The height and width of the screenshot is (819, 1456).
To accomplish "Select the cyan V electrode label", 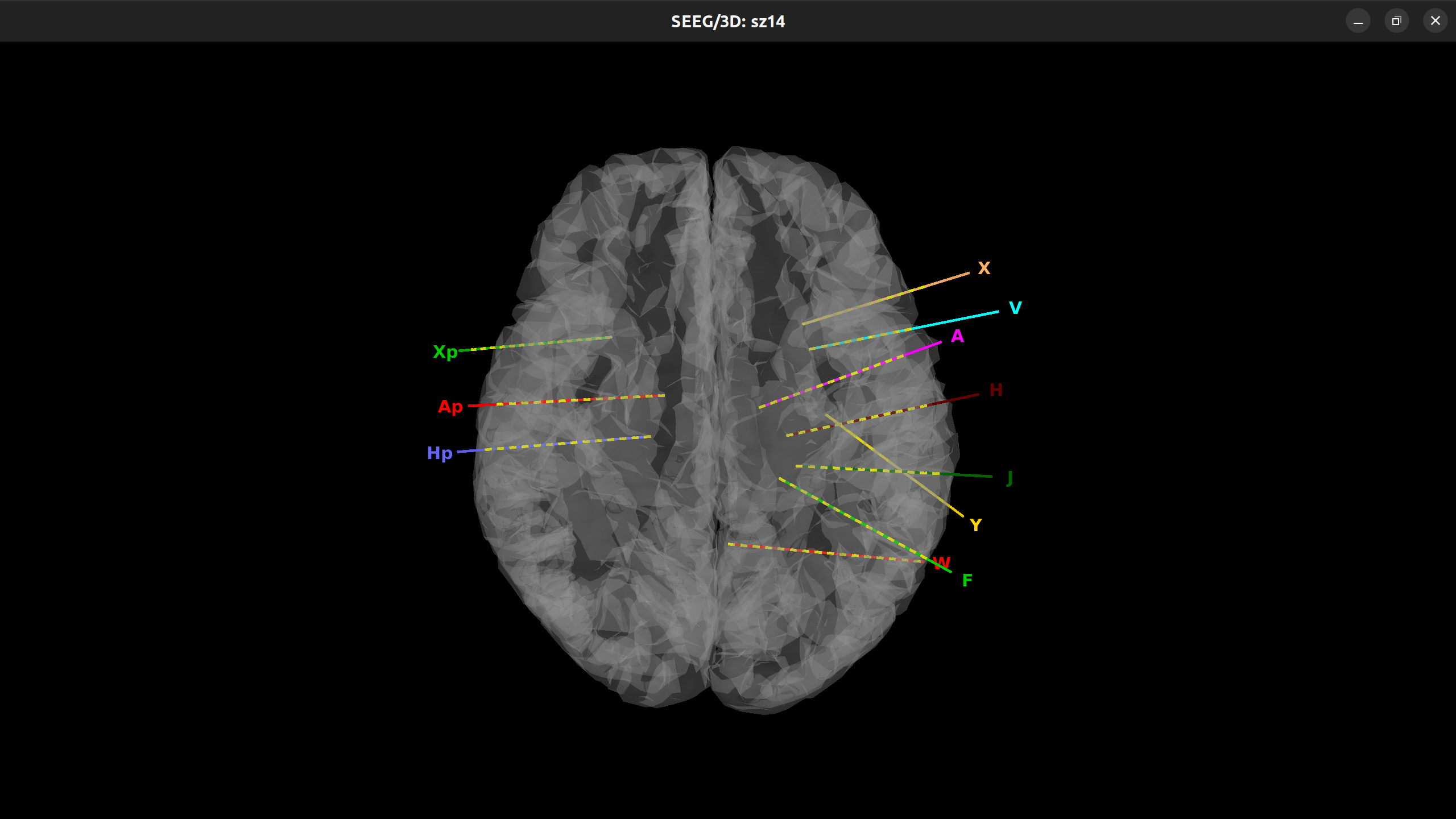I will [1015, 308].
